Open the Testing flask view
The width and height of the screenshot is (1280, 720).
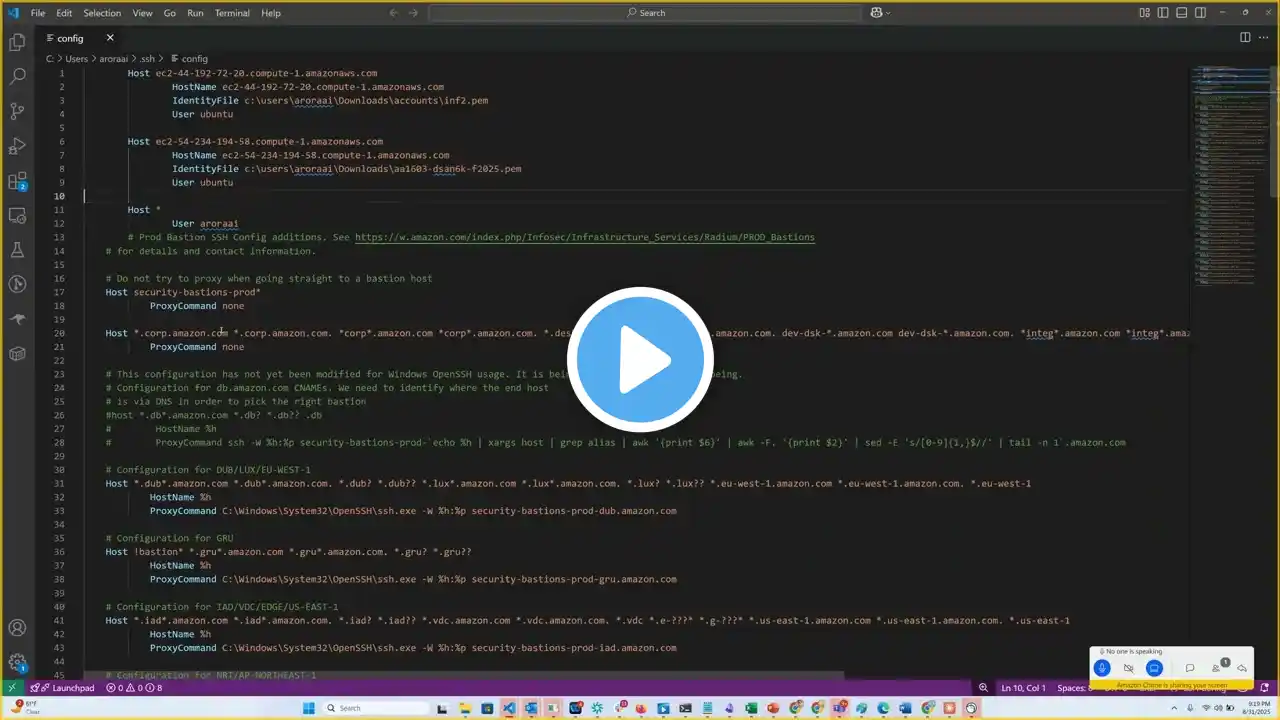17,250
